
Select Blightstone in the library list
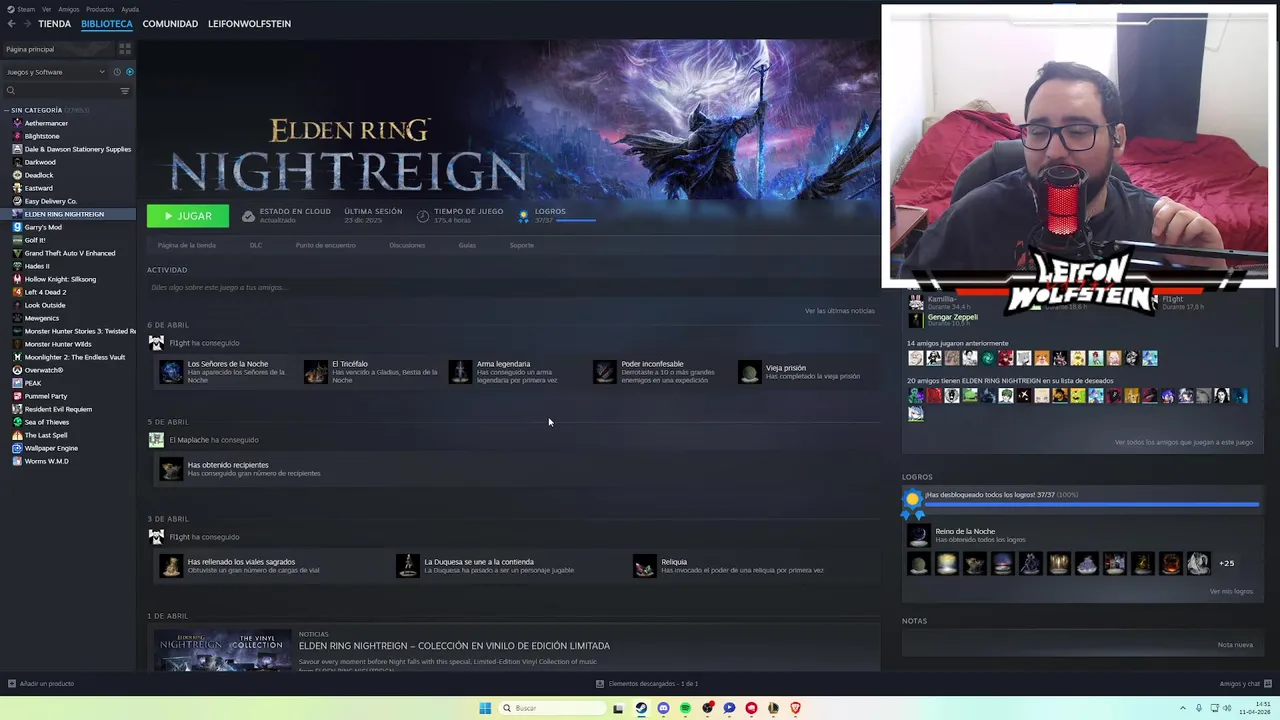click(x=42, y=136)
